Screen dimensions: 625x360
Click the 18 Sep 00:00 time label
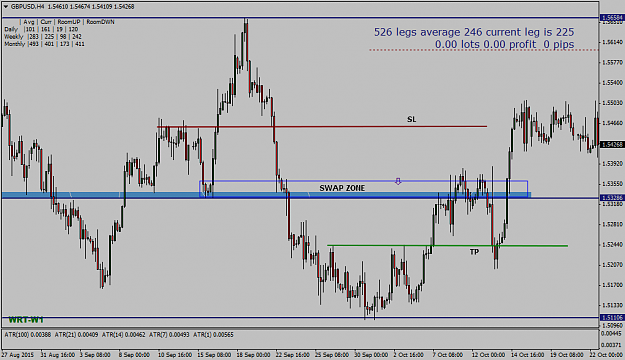[253, 354]
